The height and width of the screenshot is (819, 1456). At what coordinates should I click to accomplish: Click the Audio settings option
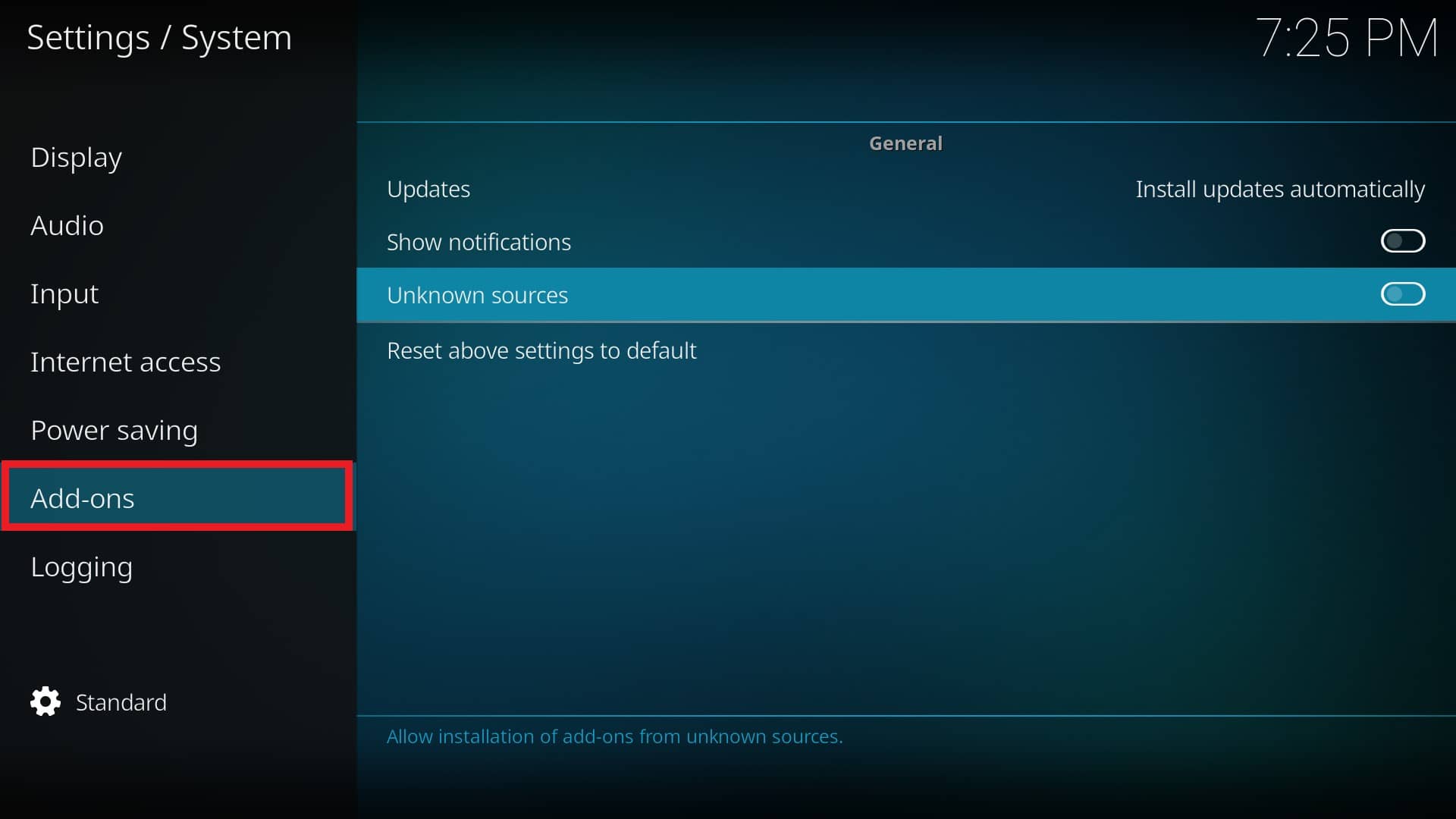click(x=67, y=225)
